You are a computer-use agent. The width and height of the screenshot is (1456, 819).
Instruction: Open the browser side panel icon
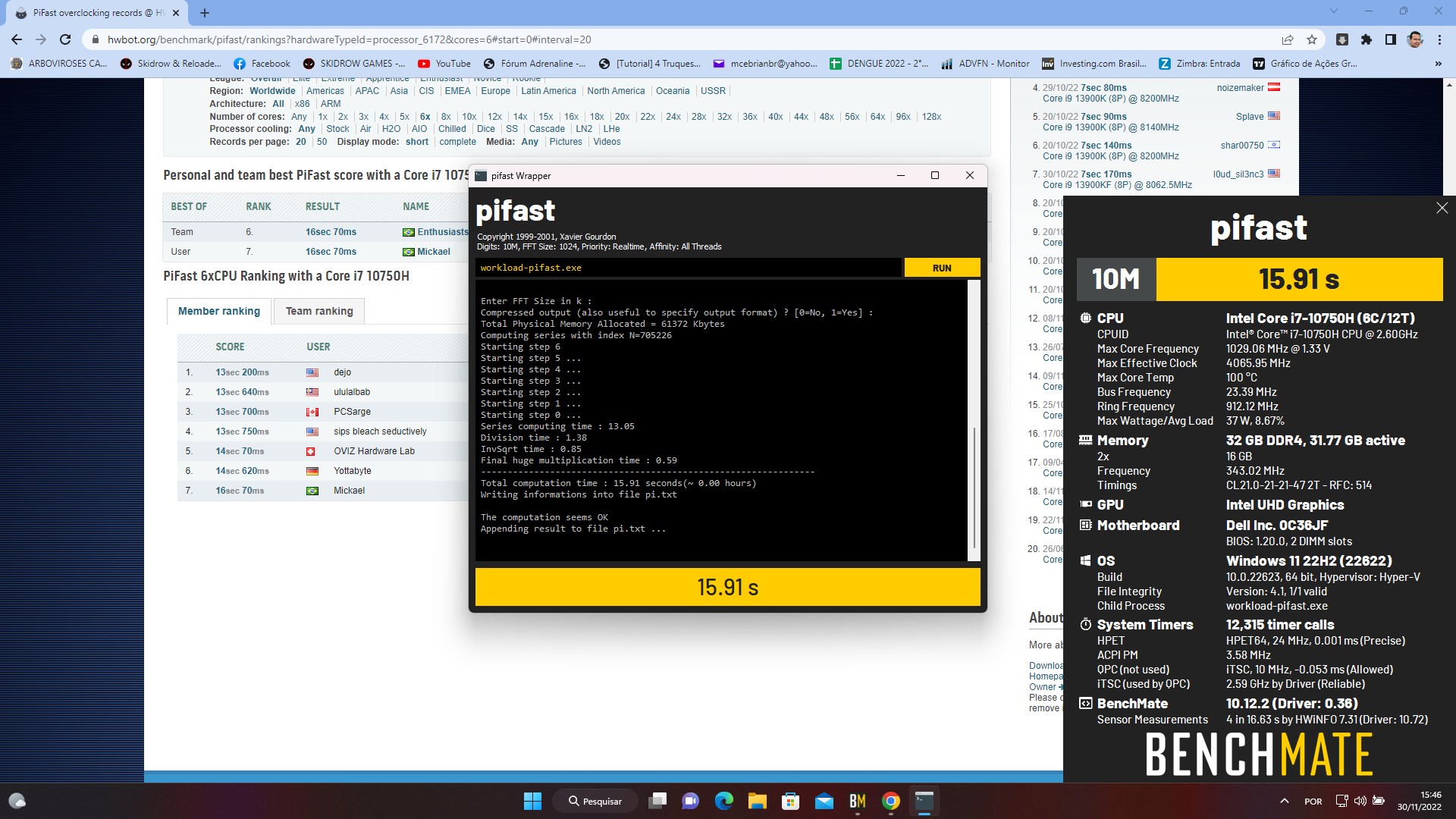coord(1391,39)
